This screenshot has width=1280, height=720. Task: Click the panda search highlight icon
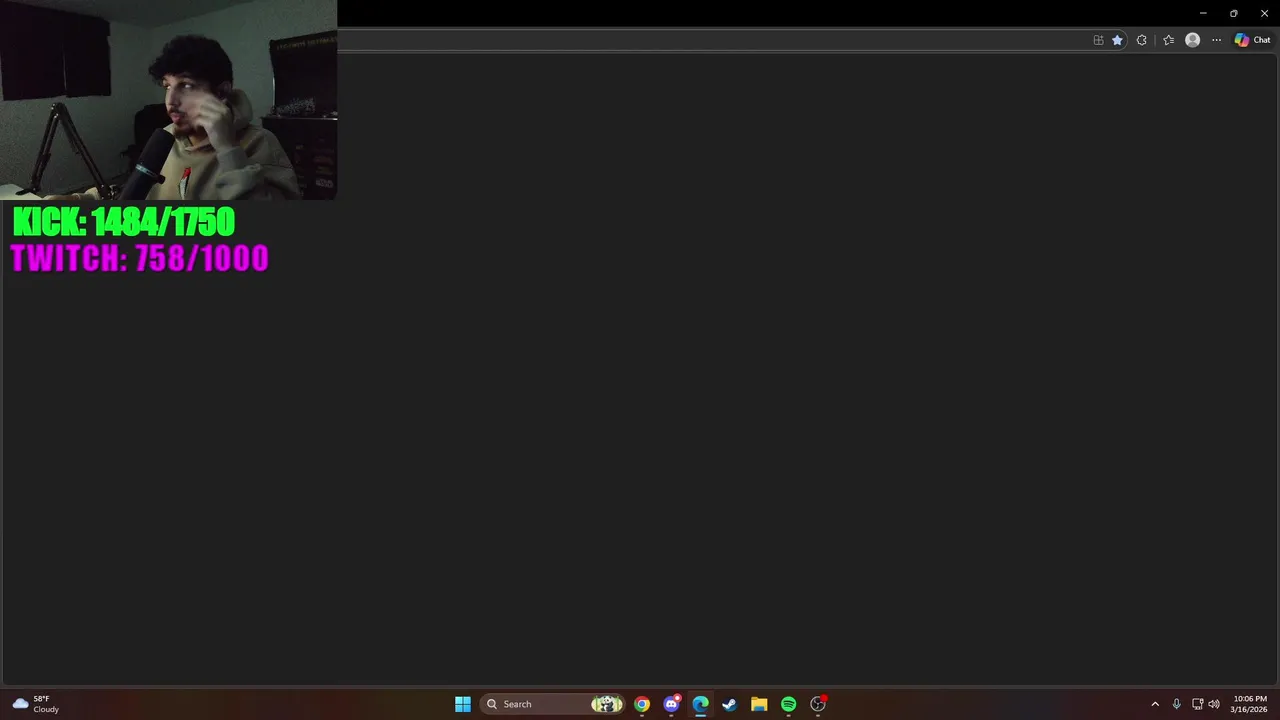[607, 704]
